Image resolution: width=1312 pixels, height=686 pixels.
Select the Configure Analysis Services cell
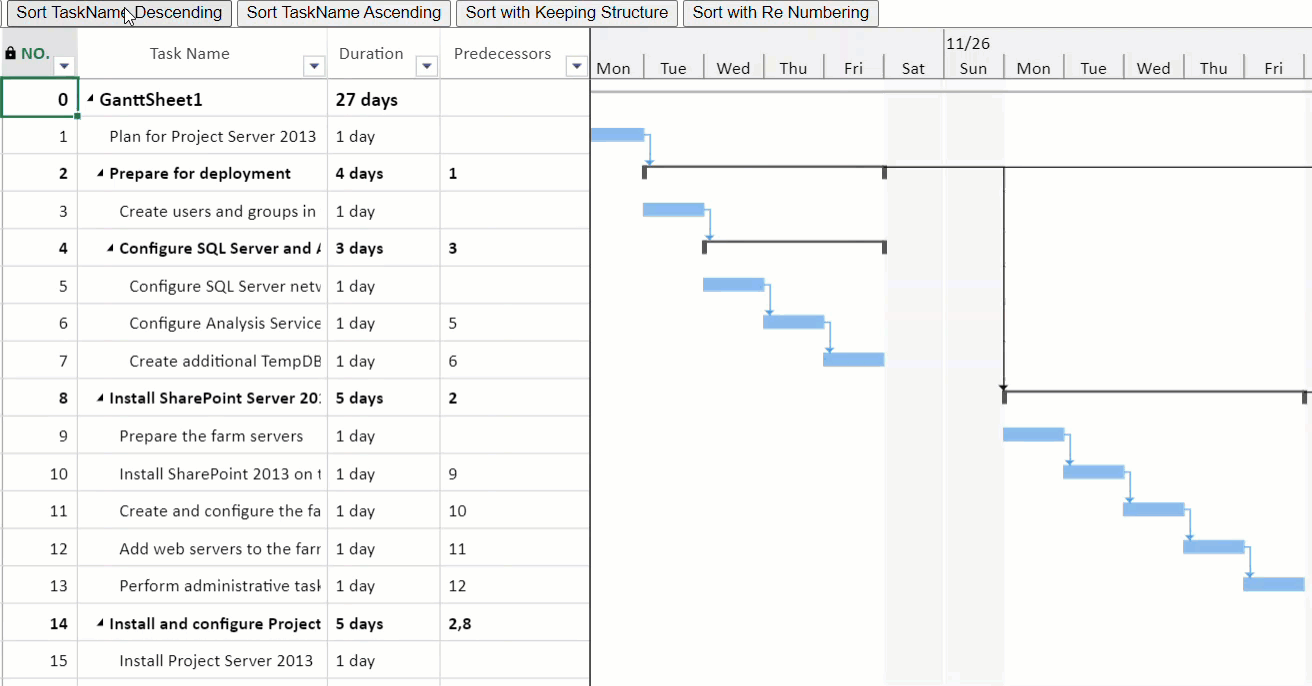point(202,324)
